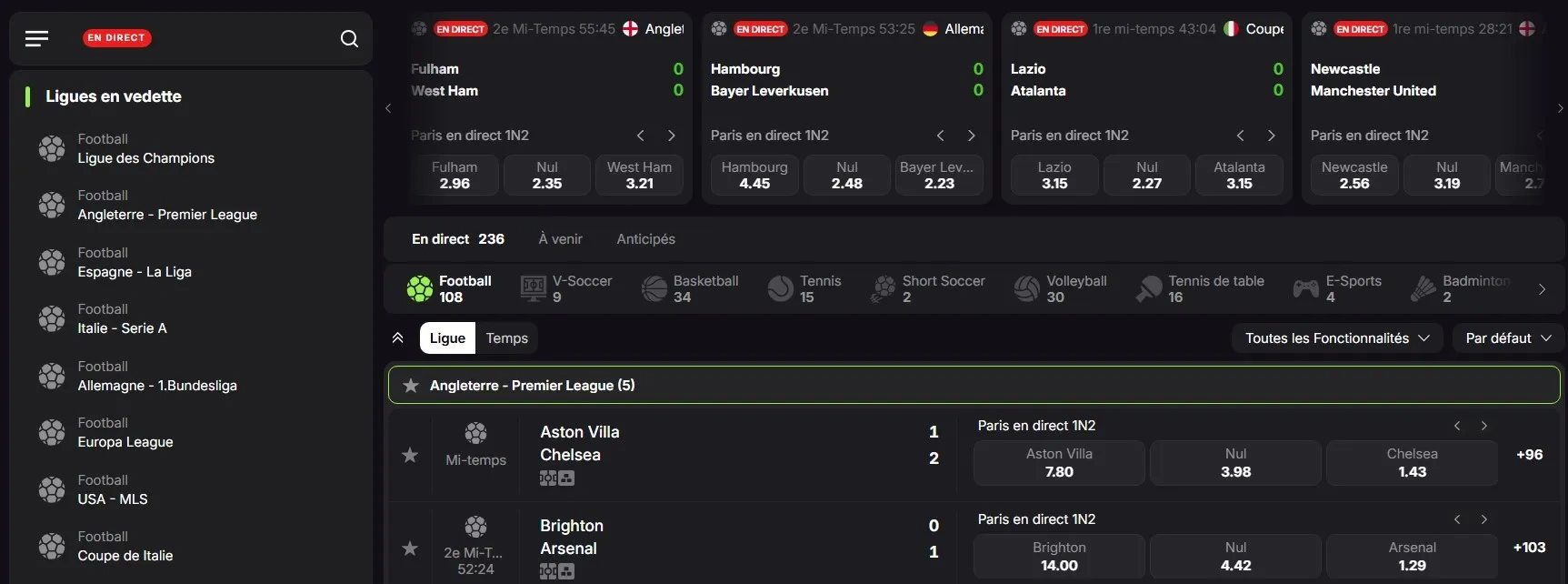Viewport: 1568px width, 584px height.
Task: Show more Aston Villa markets +96
Action: point(1529,455)
